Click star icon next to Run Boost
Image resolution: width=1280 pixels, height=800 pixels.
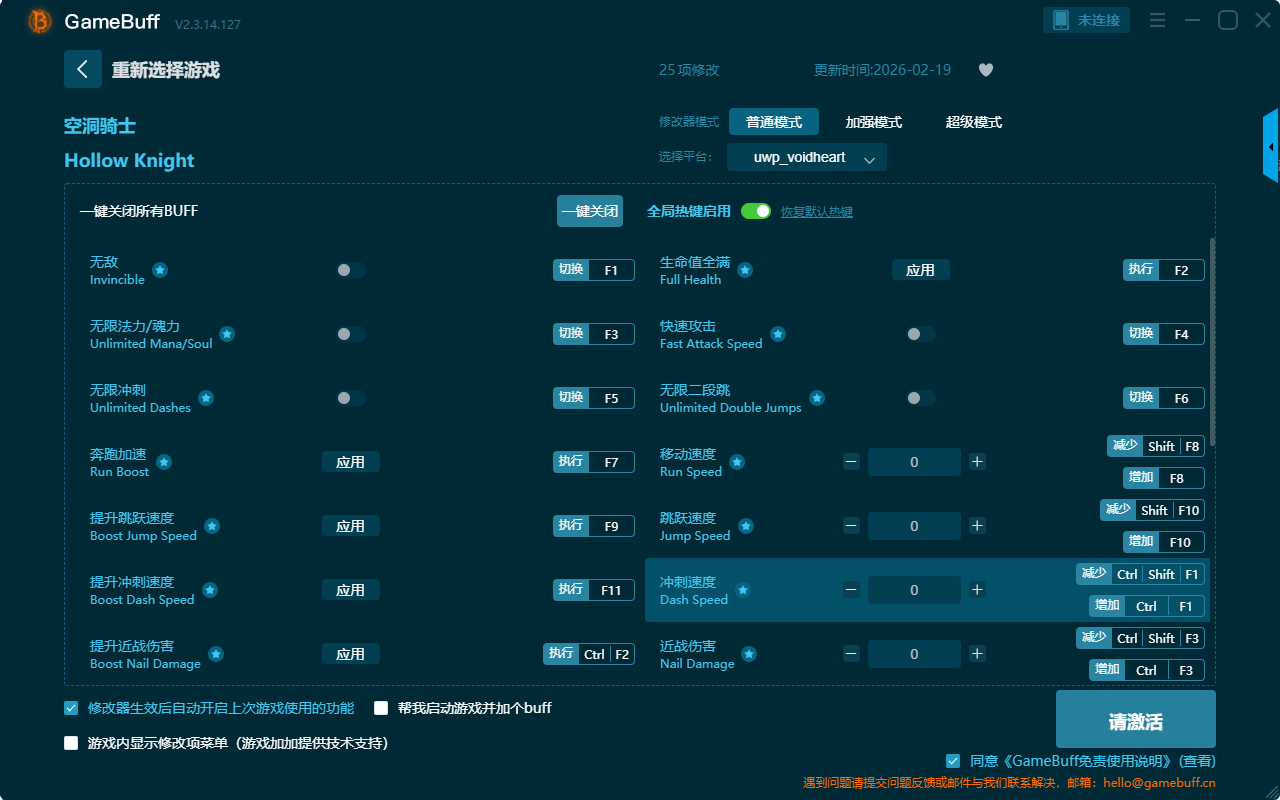(164, 462)
